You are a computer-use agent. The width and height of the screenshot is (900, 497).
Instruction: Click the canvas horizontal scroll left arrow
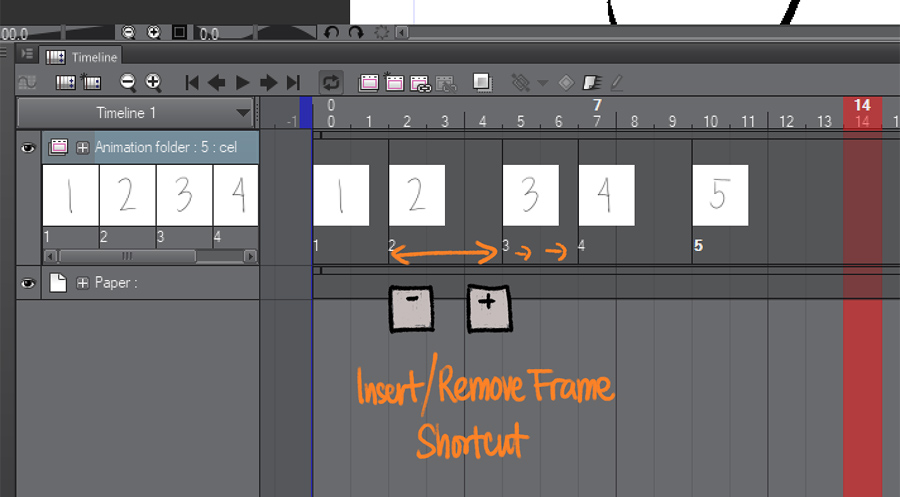402,33
